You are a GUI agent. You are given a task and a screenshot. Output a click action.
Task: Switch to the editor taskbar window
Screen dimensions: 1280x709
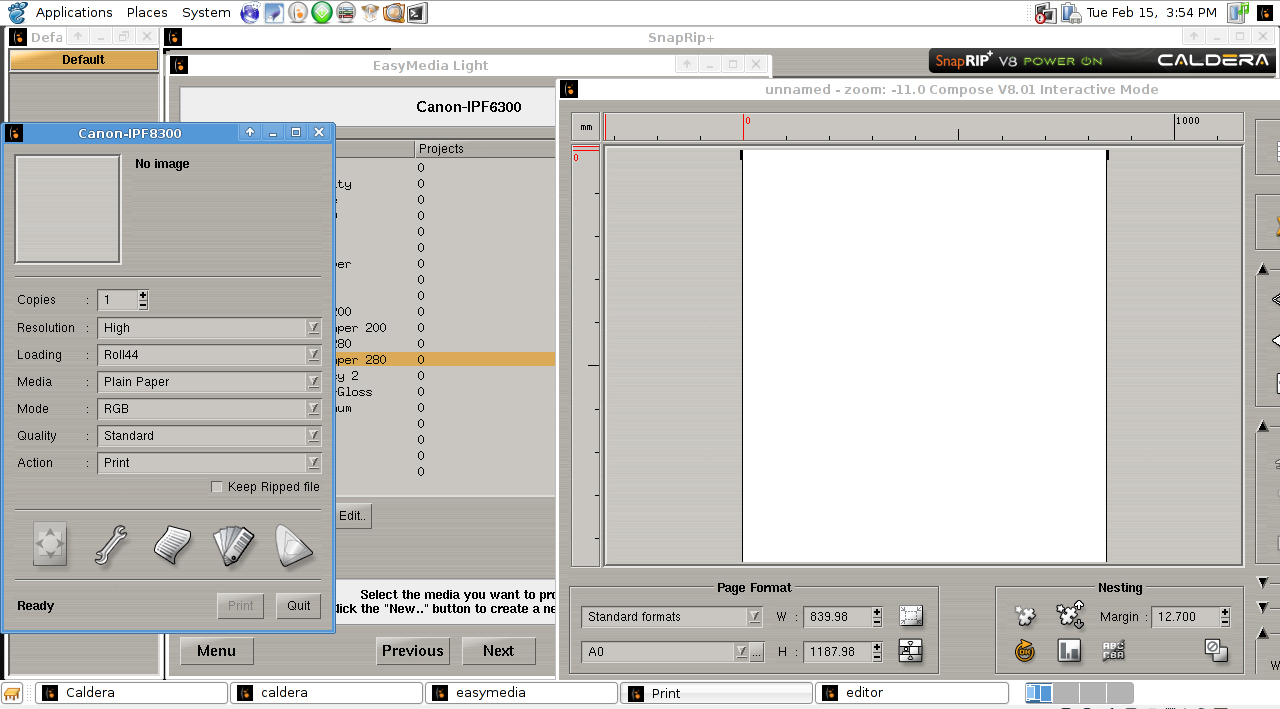pyautogui.click(x=912, y=692)
